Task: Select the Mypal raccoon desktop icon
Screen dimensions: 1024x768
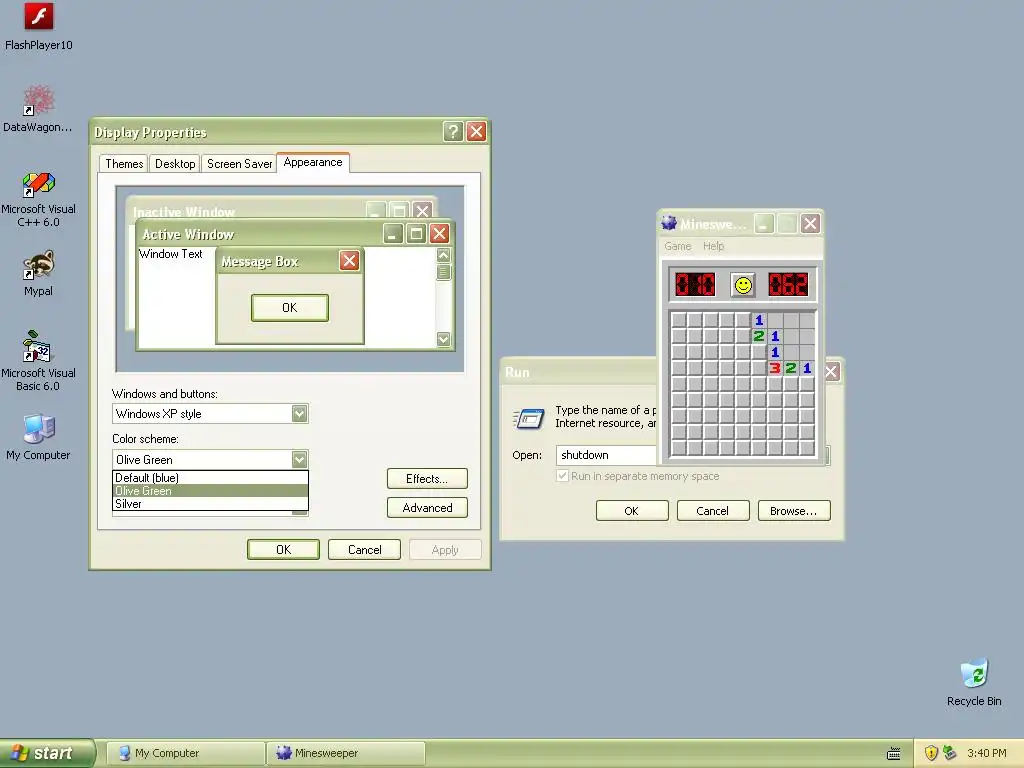Action: (39, 274)
